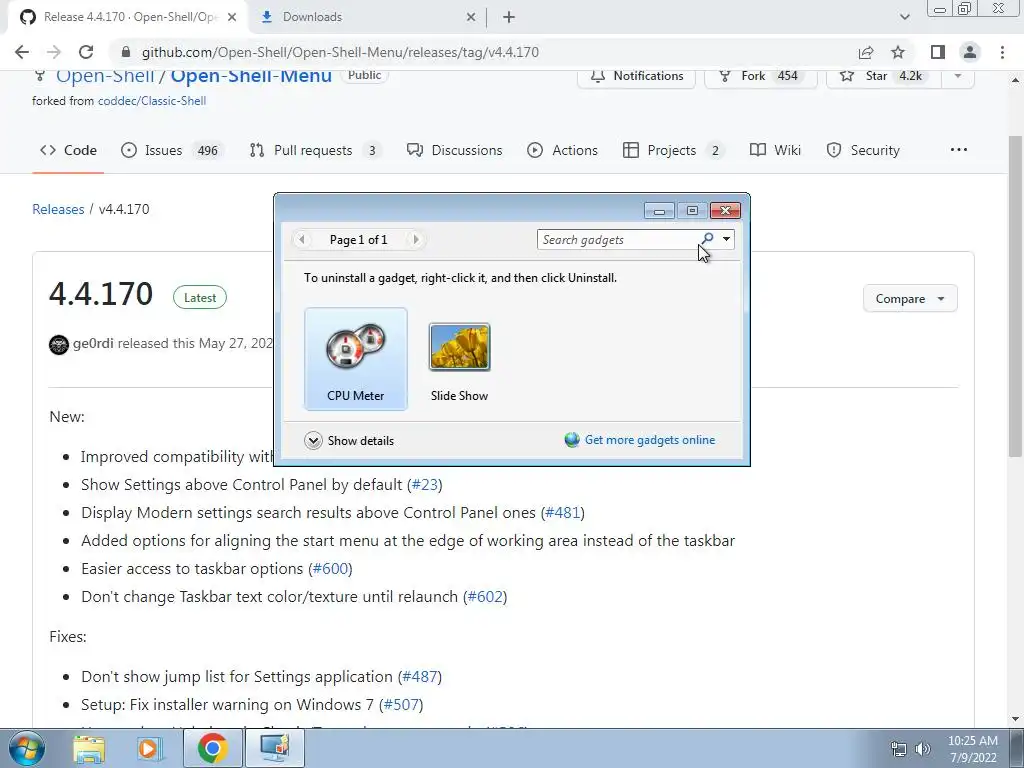This screenshot has height=768, width=1024.
Task: Open issue #23 link
Action: click(x=425, y=485)
